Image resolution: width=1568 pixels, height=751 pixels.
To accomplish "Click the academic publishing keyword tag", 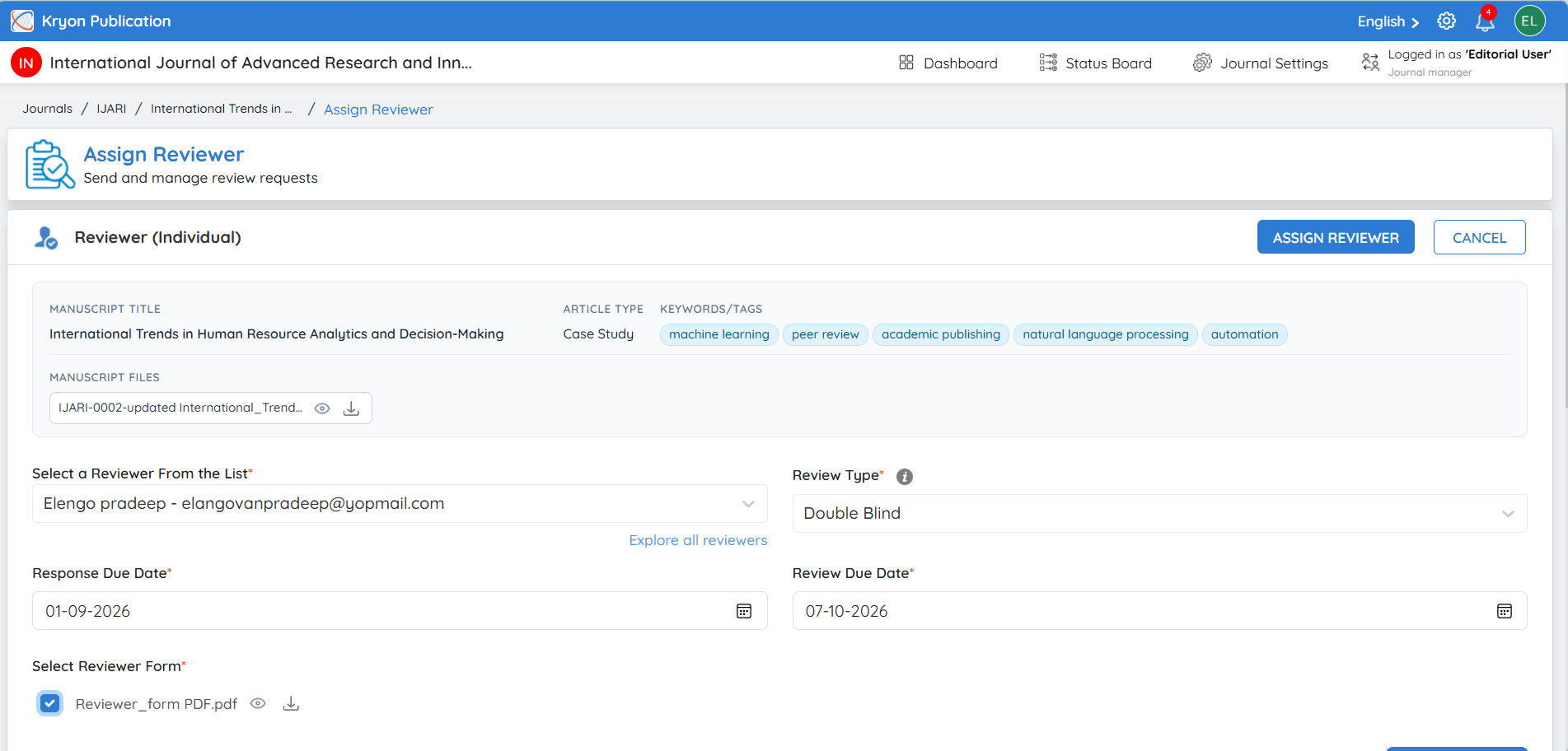I will 940,334.
